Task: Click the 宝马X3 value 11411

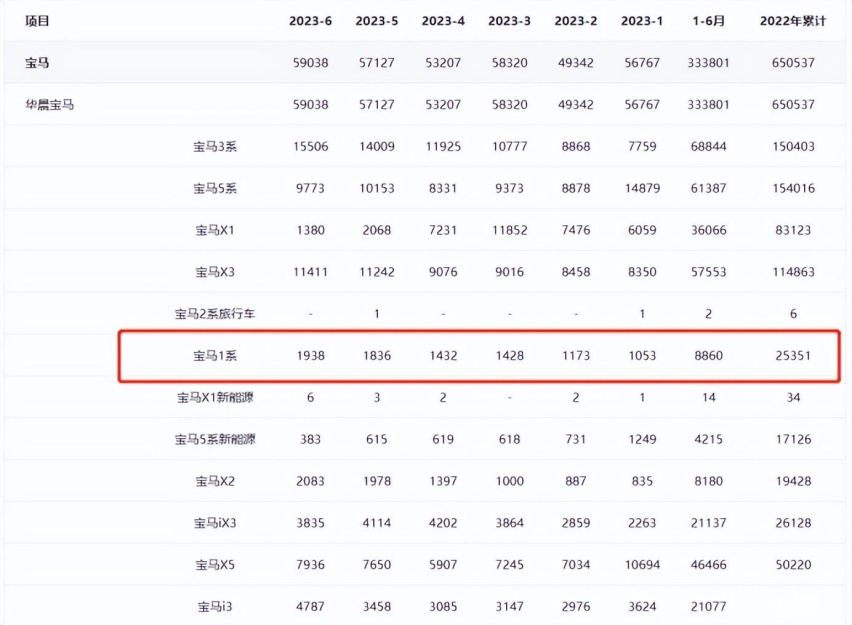Action: (310, 272)
